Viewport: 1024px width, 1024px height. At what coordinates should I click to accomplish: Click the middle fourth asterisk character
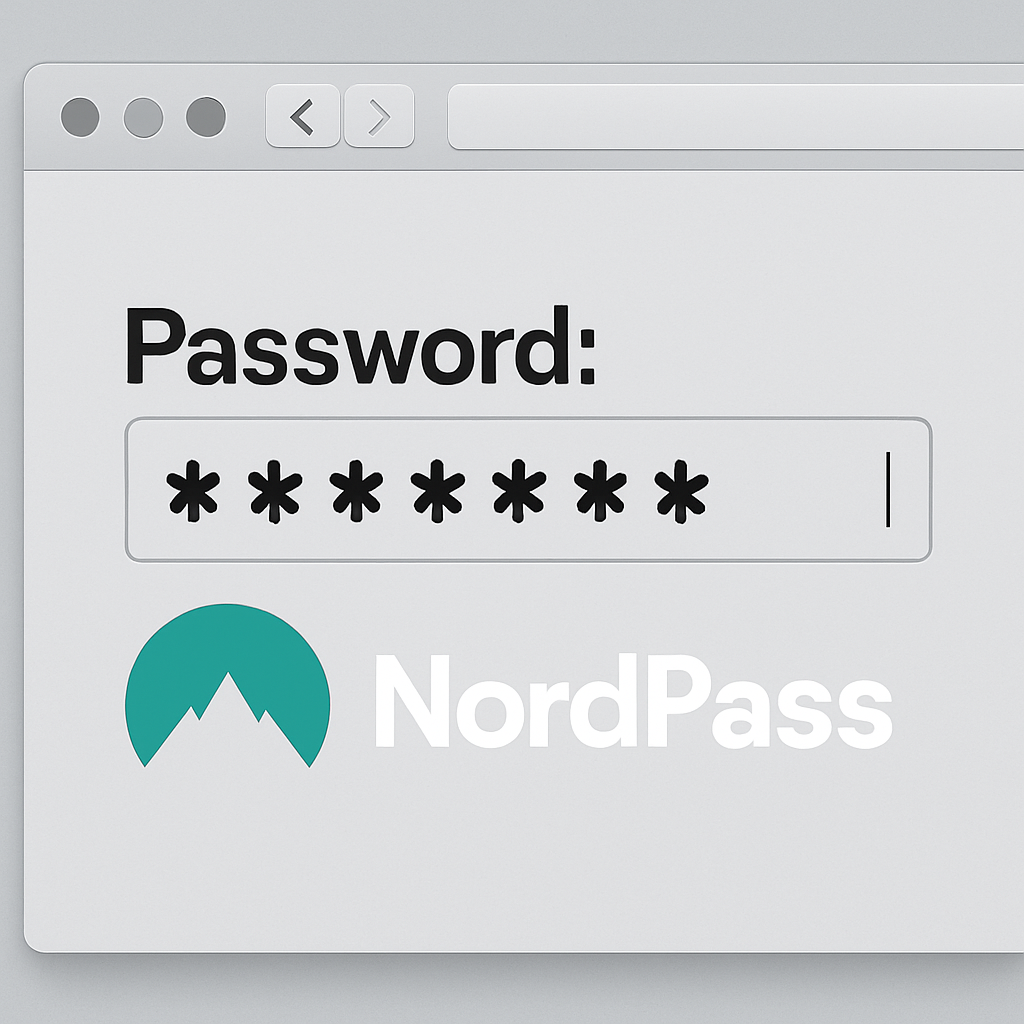438,490
